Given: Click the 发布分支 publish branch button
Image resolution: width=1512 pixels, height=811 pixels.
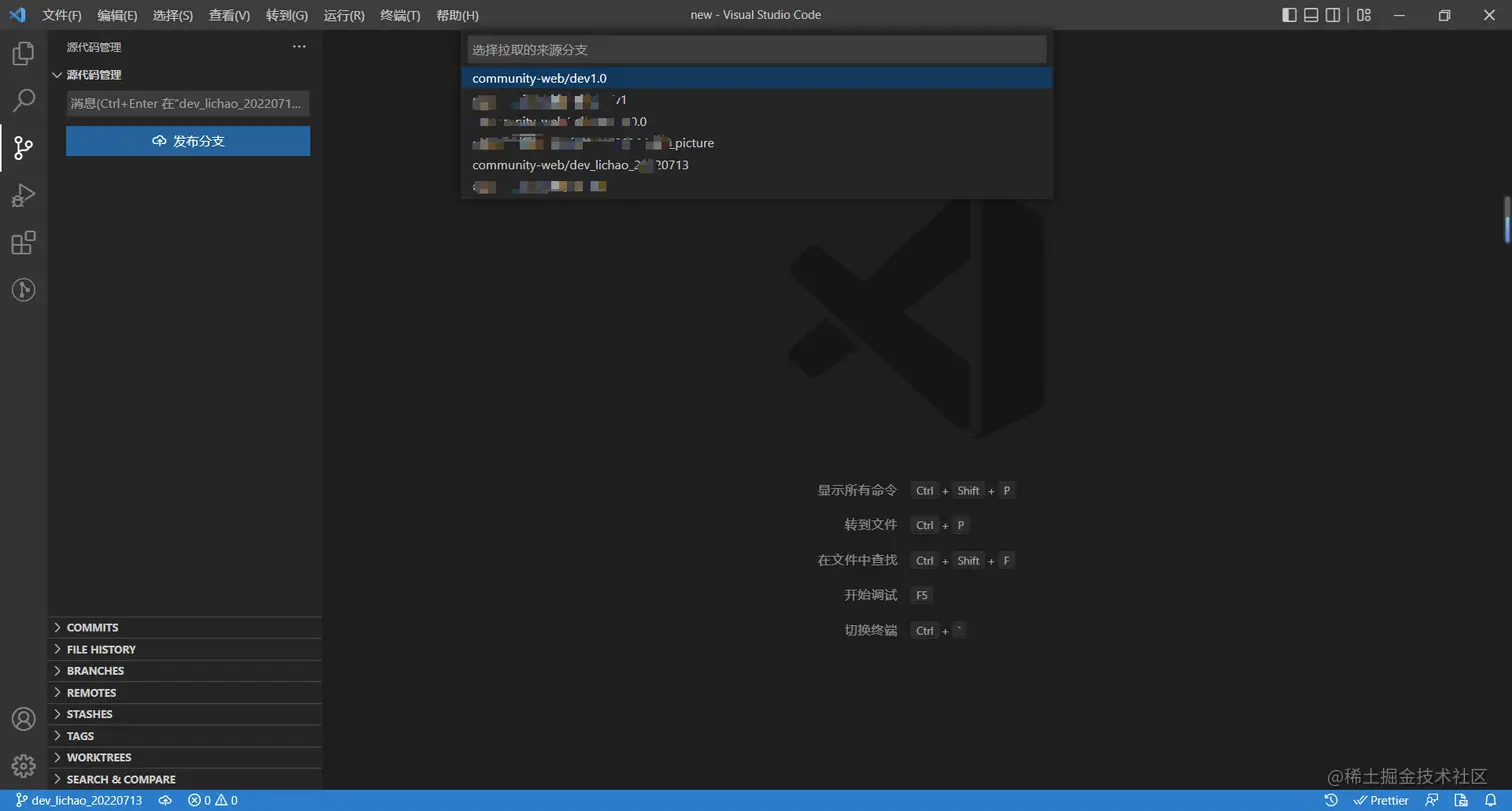Looking at the screenshot, I should pyautogui.click(x=188, y=141).
